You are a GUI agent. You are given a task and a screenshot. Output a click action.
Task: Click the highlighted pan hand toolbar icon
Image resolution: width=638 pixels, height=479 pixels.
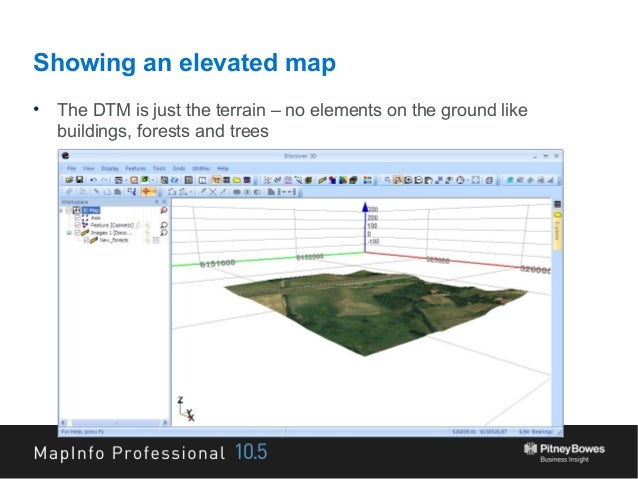pos(398,180)
